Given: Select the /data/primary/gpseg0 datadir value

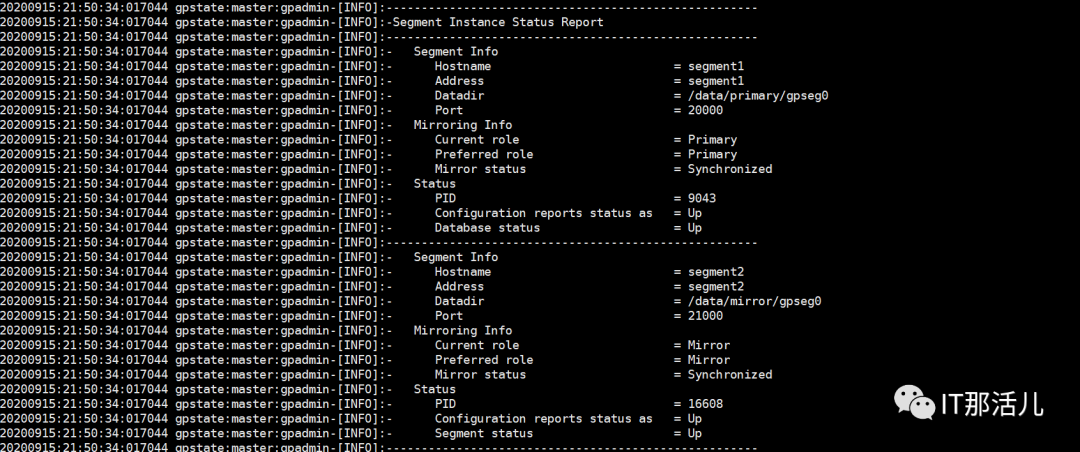Looking at the screenshot, I should tap(758, 96).
